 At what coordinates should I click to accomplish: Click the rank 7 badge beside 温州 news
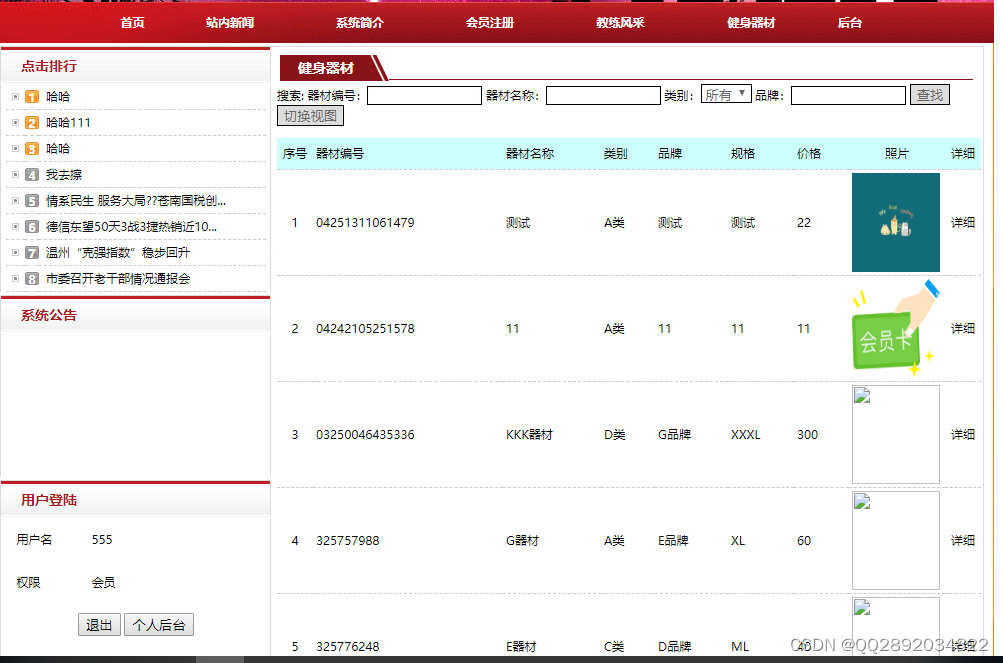point(30,252)
